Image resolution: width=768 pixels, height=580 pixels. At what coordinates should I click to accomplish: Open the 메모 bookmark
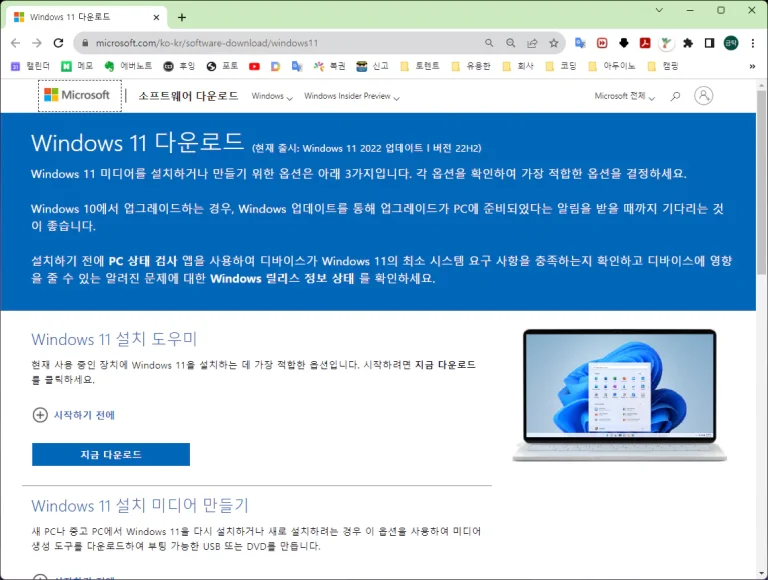click(77, 66)
